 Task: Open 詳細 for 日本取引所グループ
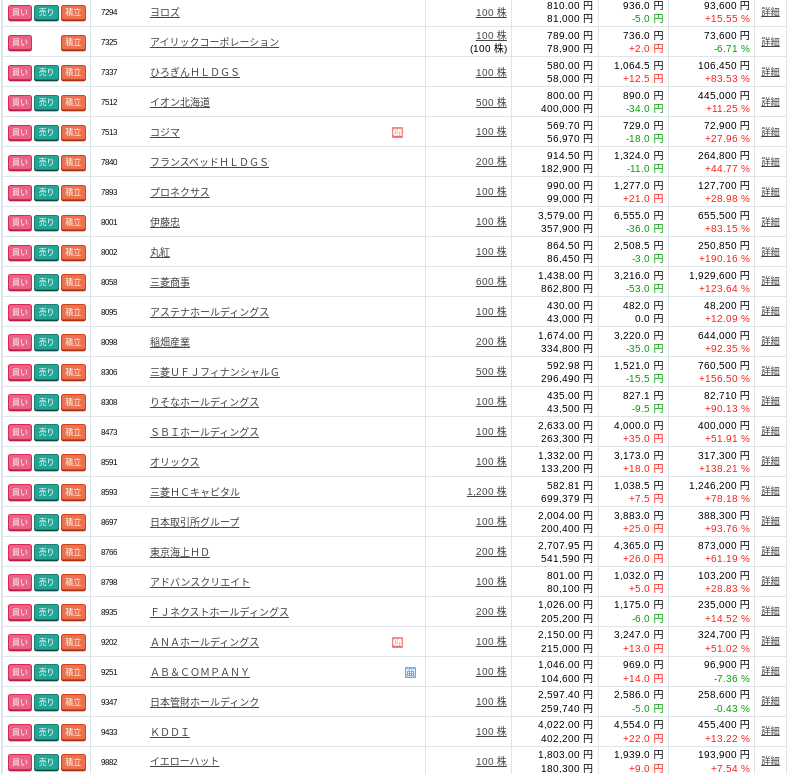[x=770, y=522]
